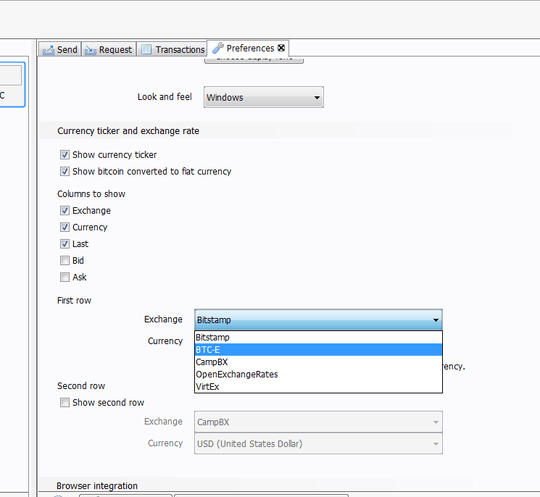Toggle Show currency ticker checkbox

[65, 155]
